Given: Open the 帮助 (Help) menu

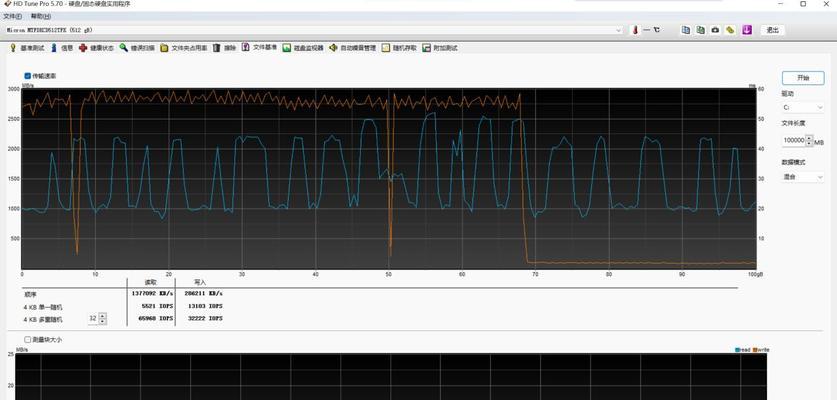Looking at the screenshot, I should coord(41,17).
